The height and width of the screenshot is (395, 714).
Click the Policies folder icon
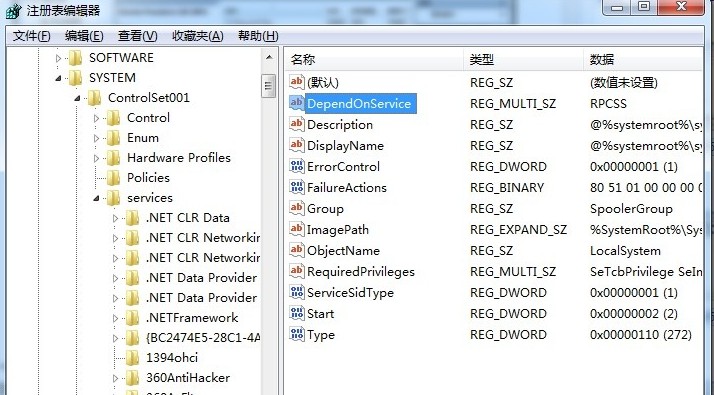click(113, 178)
